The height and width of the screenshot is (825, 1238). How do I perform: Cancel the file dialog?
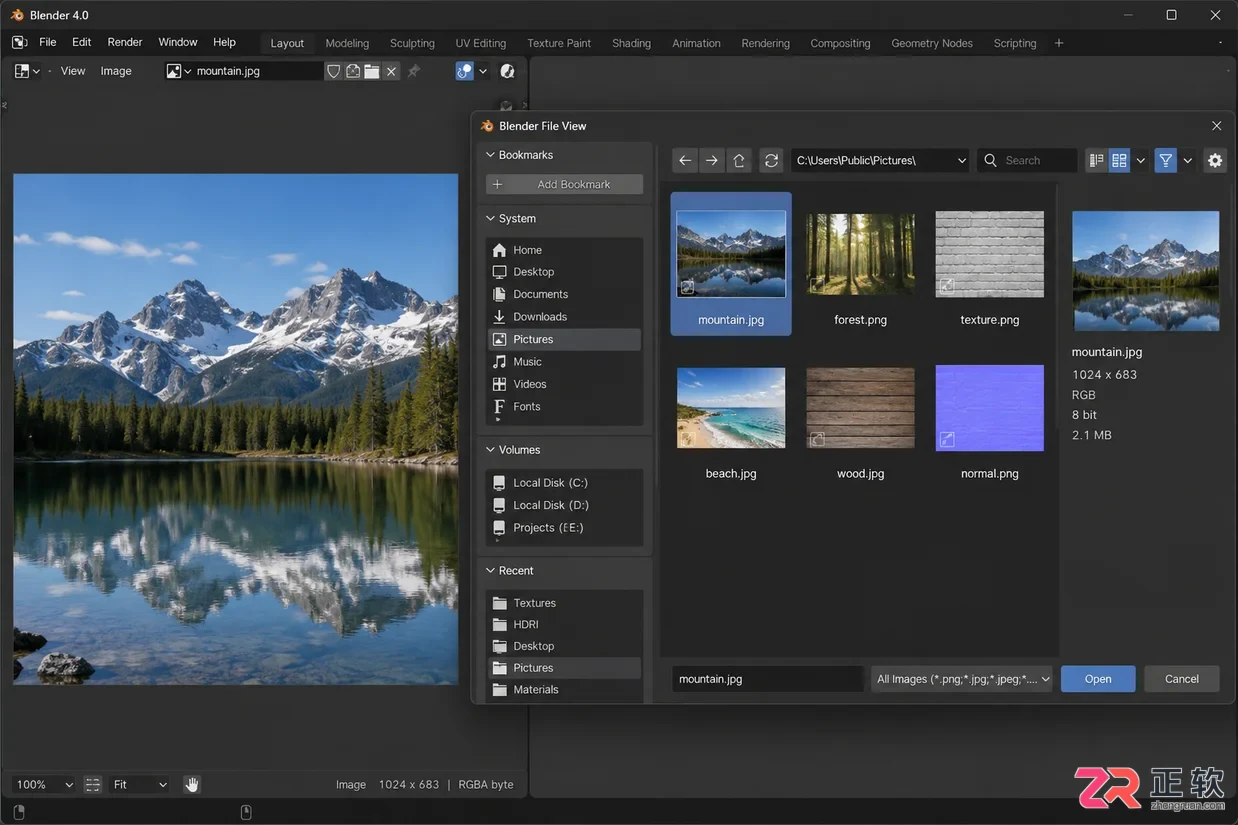pos(1182,679)
